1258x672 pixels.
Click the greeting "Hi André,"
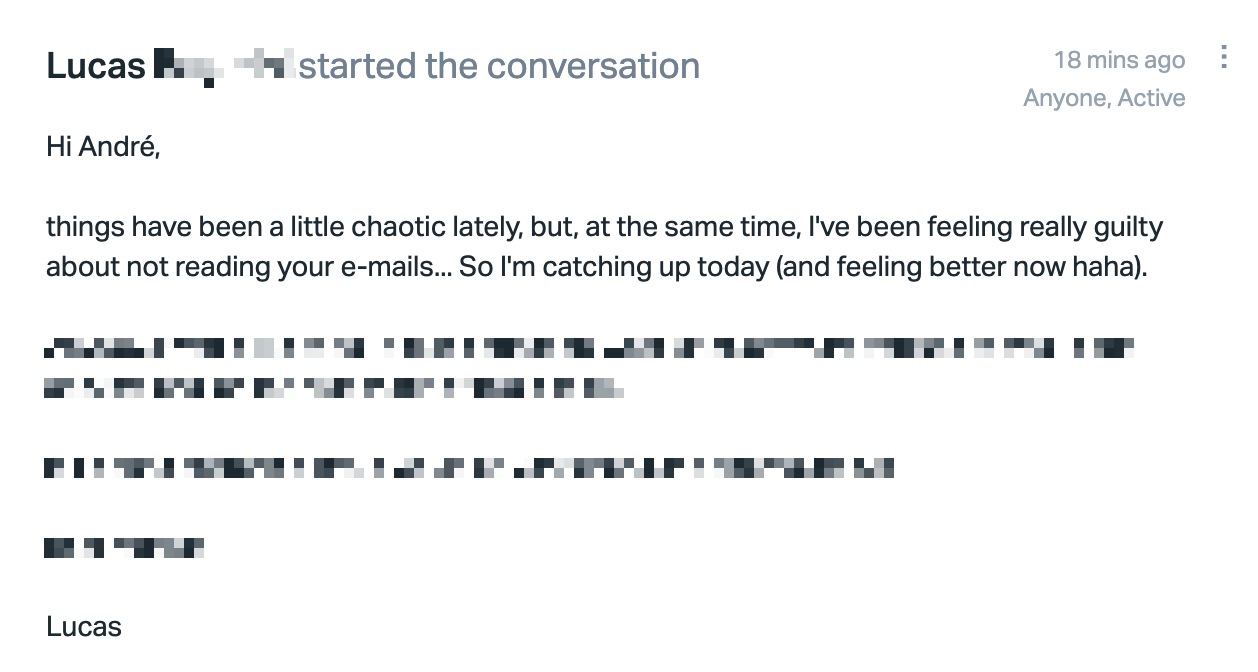[x=103, y=148]
